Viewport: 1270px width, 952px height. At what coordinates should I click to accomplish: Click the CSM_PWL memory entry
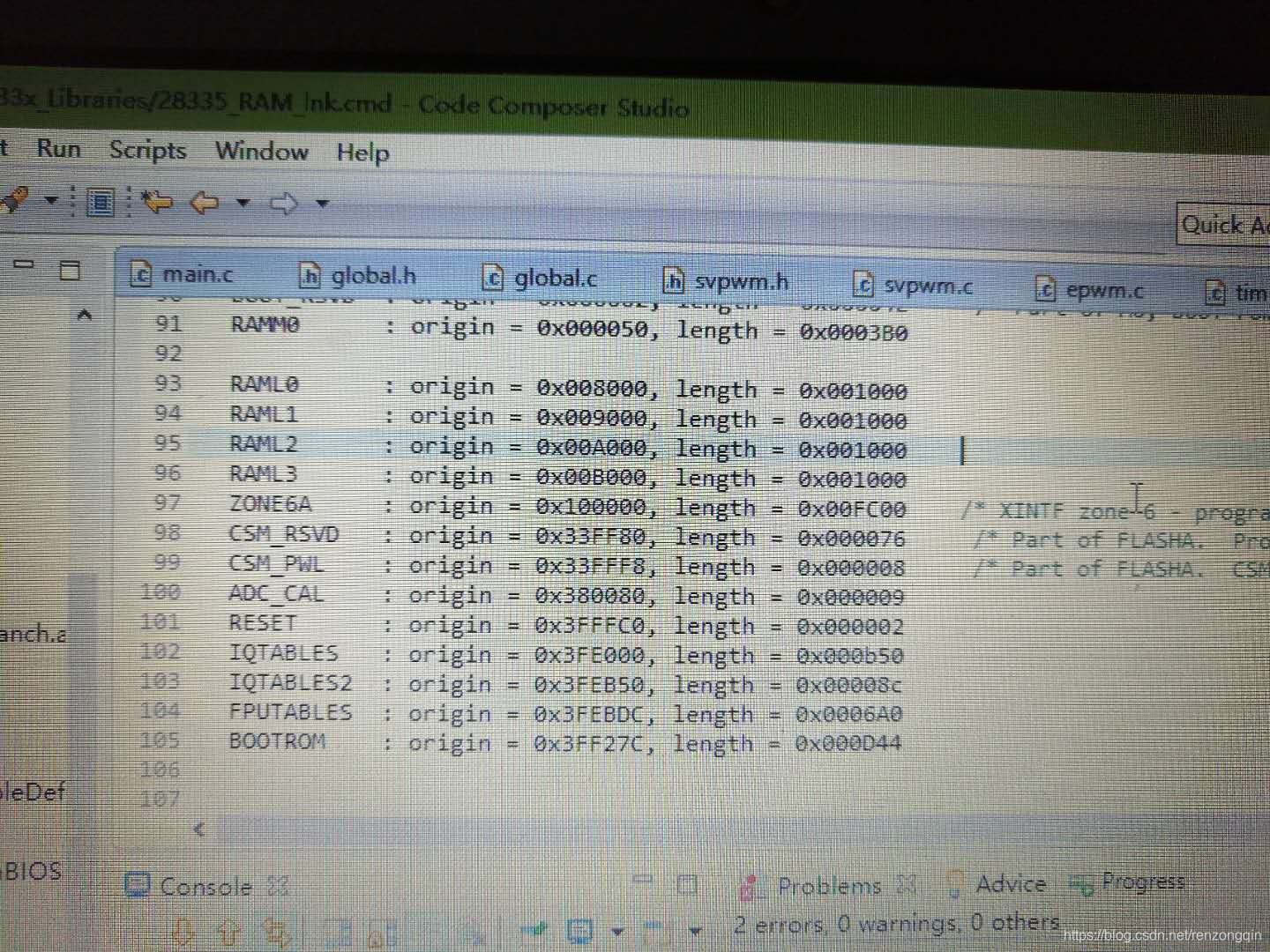pos(566,565)
